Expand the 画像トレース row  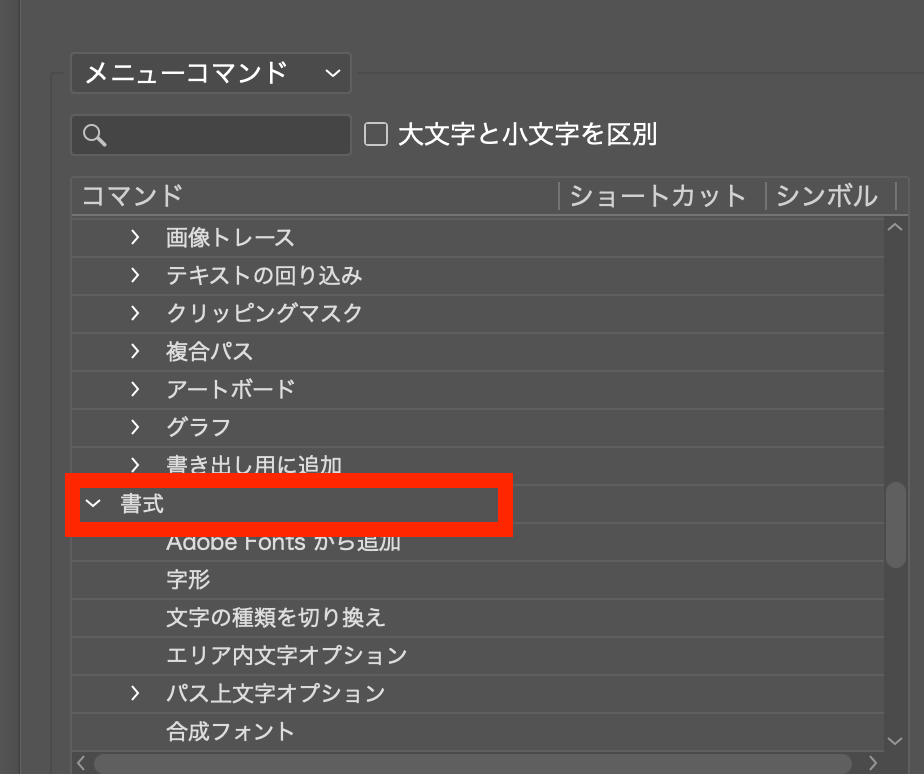(135, 238)
